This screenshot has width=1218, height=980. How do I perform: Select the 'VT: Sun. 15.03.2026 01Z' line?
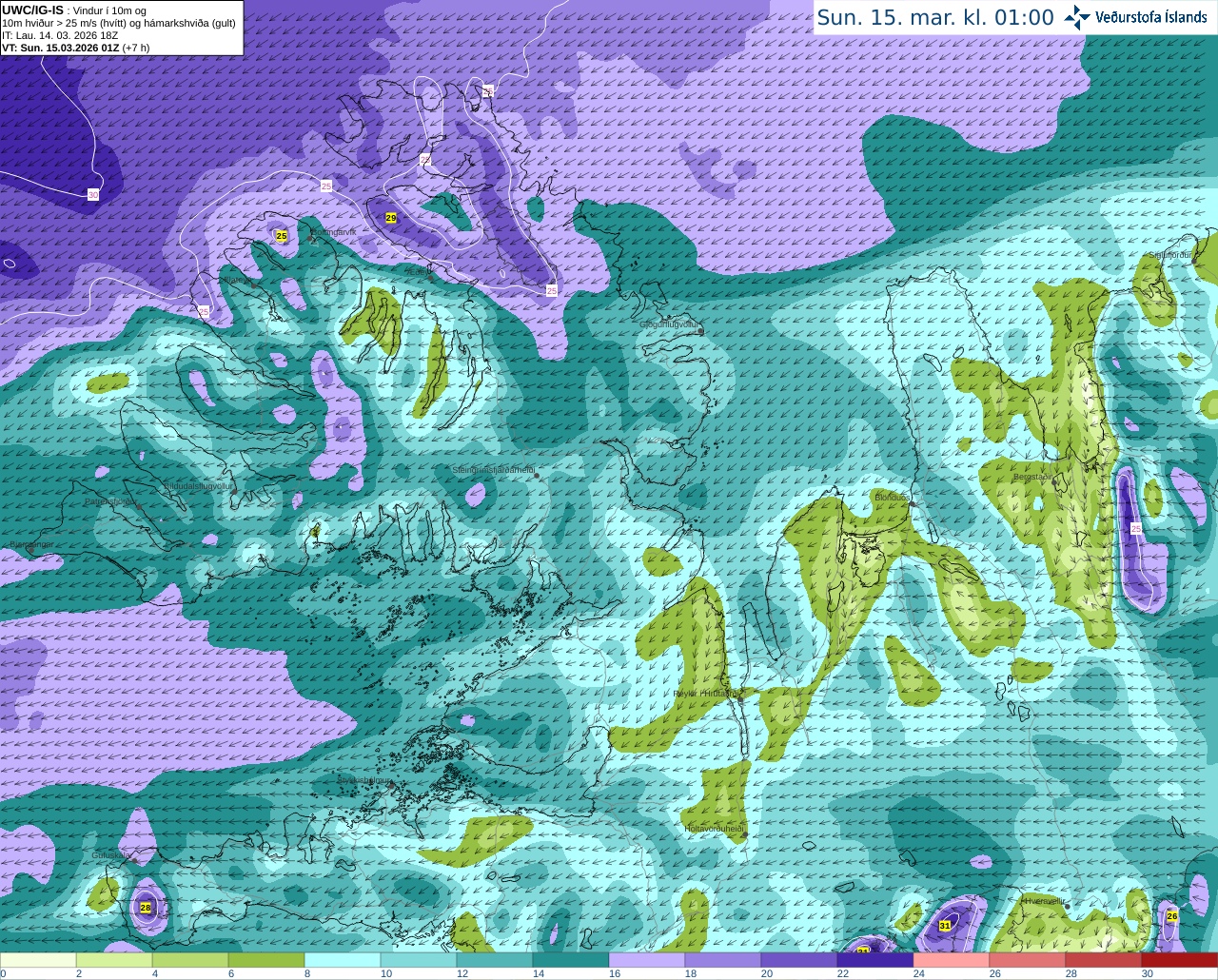[60, 47]
